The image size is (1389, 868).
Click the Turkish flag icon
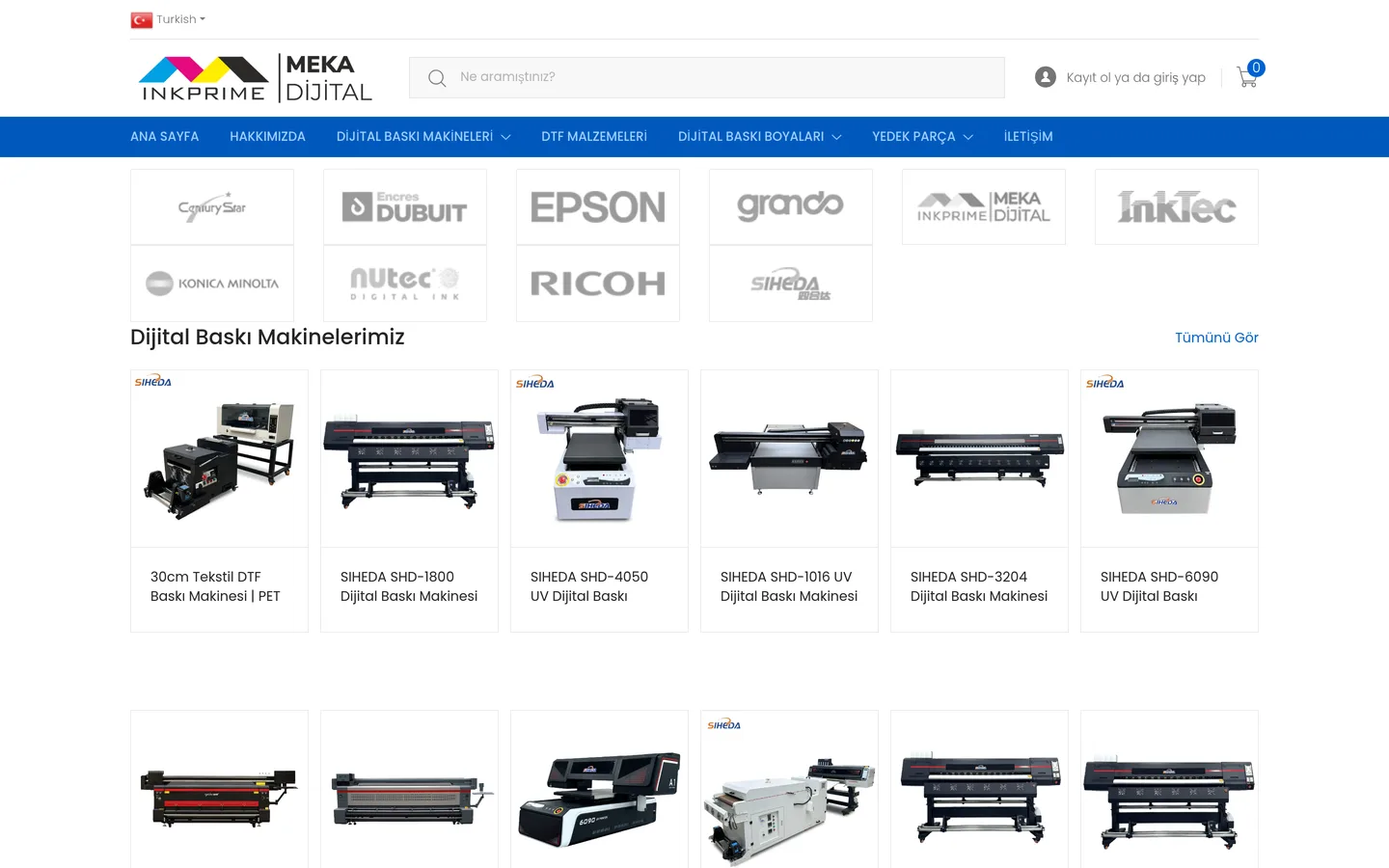click(142, 19)
